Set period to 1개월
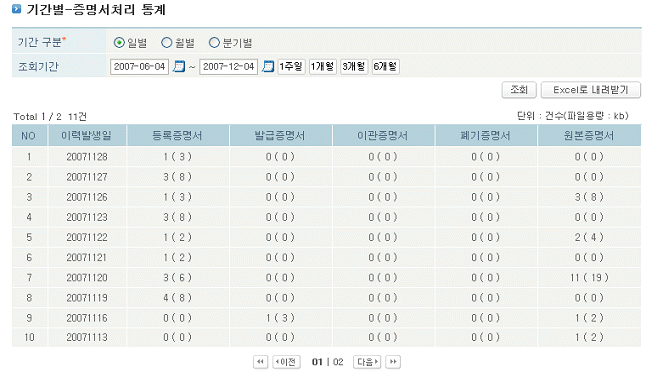This screenshot has height=381, width=646. 323,67
